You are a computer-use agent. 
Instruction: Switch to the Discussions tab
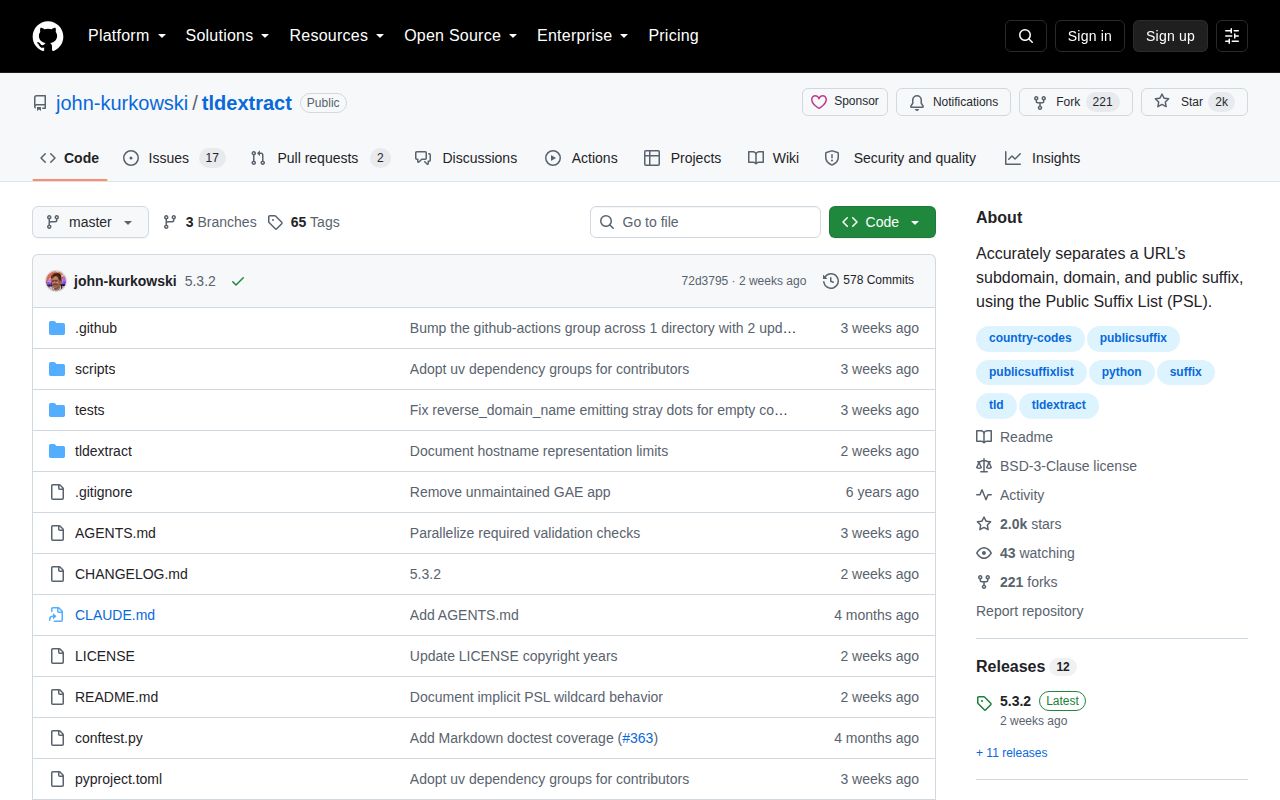(x=466, y=158)
